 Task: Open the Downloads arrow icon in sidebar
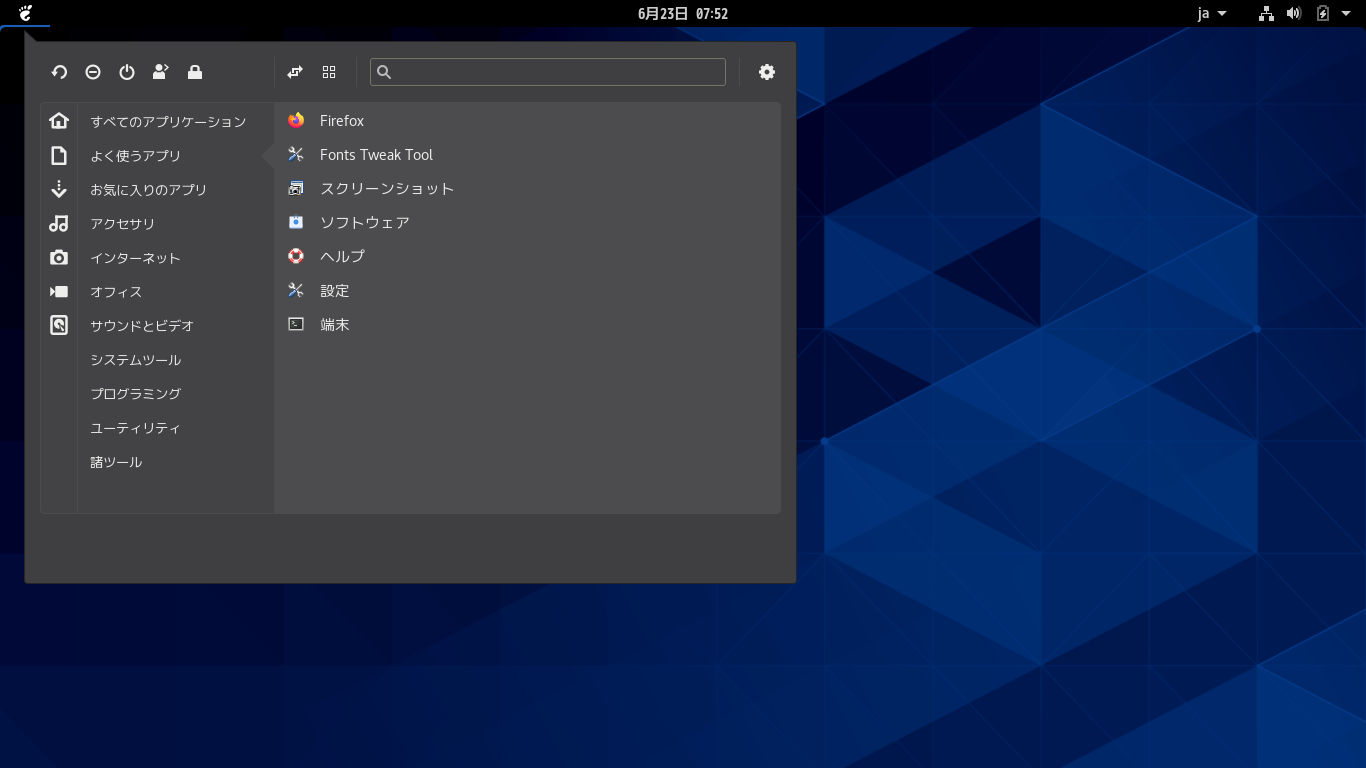tap(59, 189)
